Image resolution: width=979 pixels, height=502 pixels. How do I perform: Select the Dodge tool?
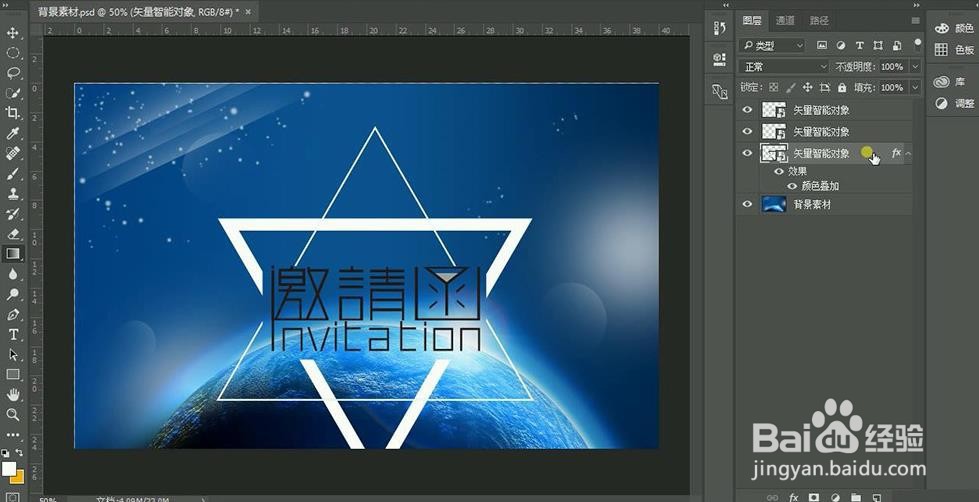tap(12, 293)
